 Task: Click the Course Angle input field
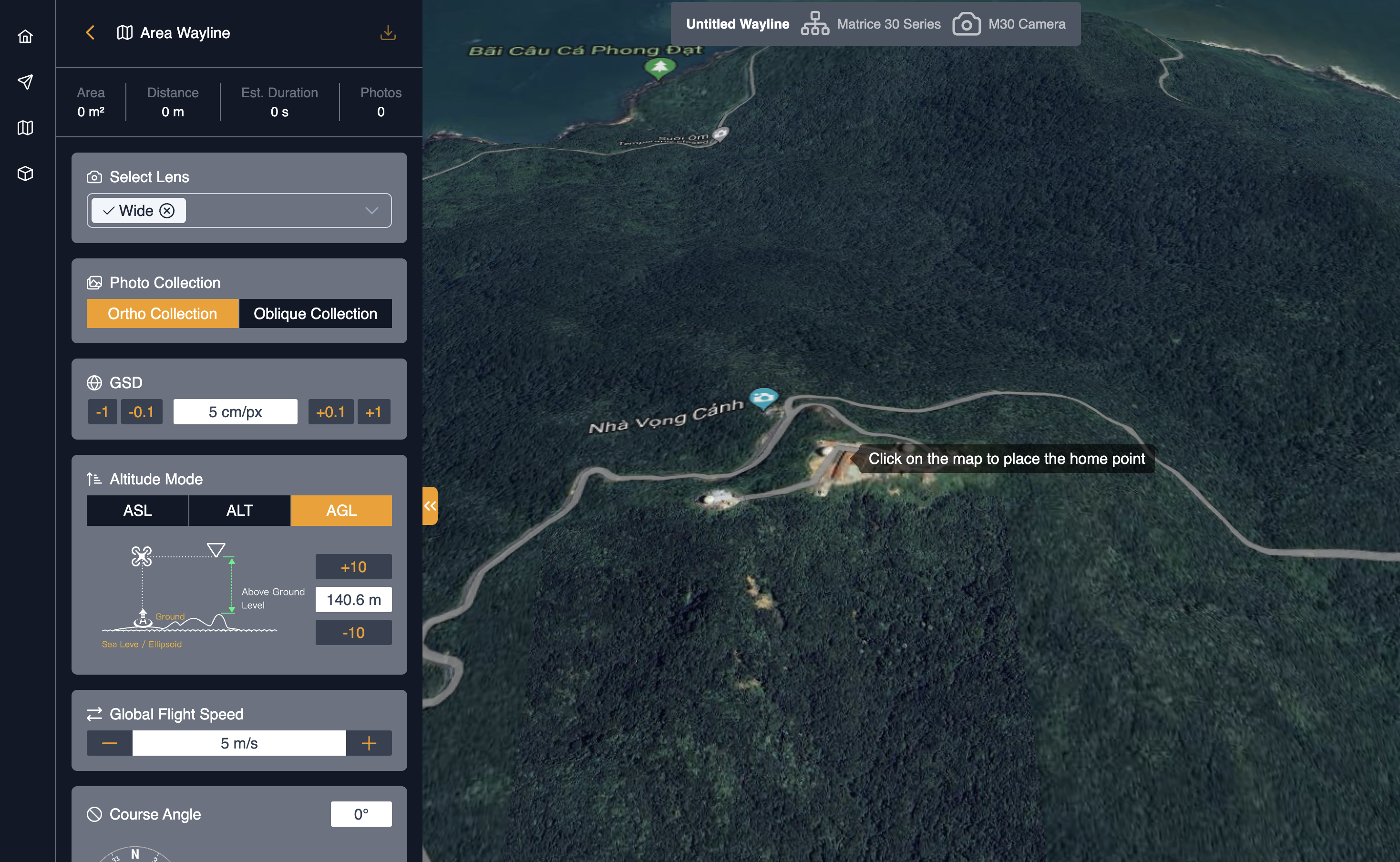(x=361, y=814)
